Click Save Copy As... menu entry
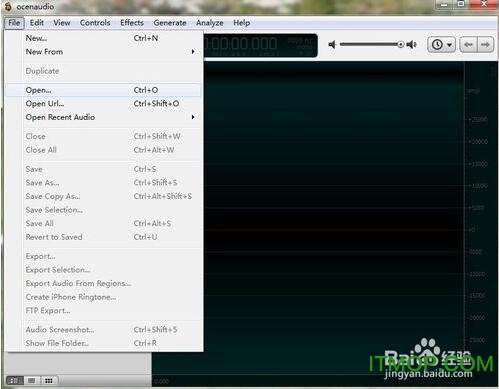499x389 pixels. point(103,196)
